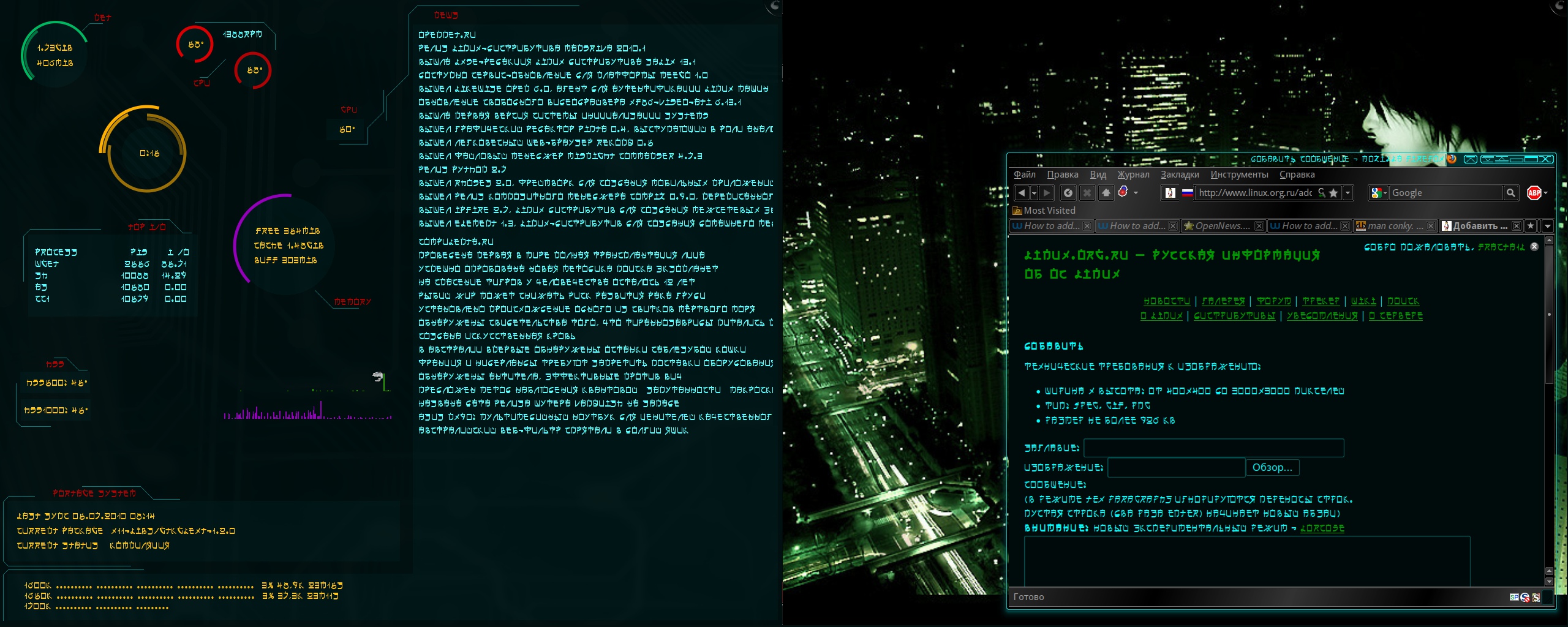Open the Вид menu
The image size is (1568, 627).
coord(1098,175)
